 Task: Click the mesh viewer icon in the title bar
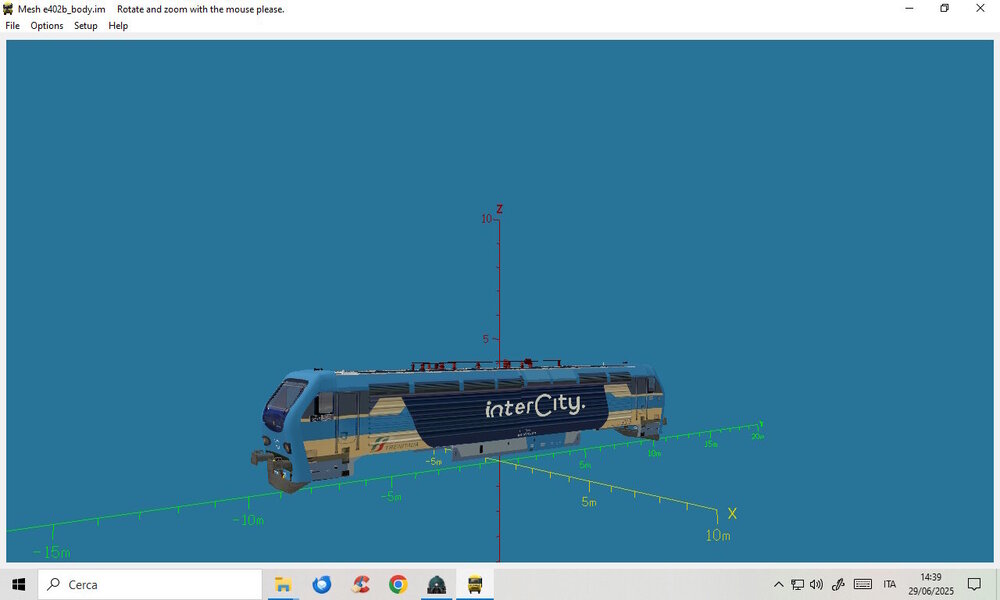tap(8, 9)
